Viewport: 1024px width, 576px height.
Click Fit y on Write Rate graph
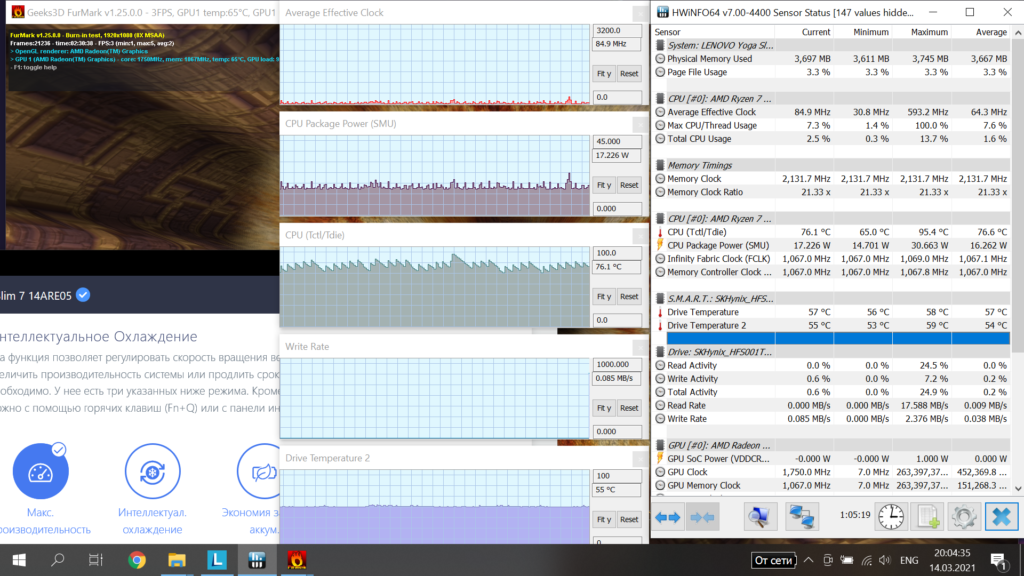pyautogui.click(x=604, y=408)
